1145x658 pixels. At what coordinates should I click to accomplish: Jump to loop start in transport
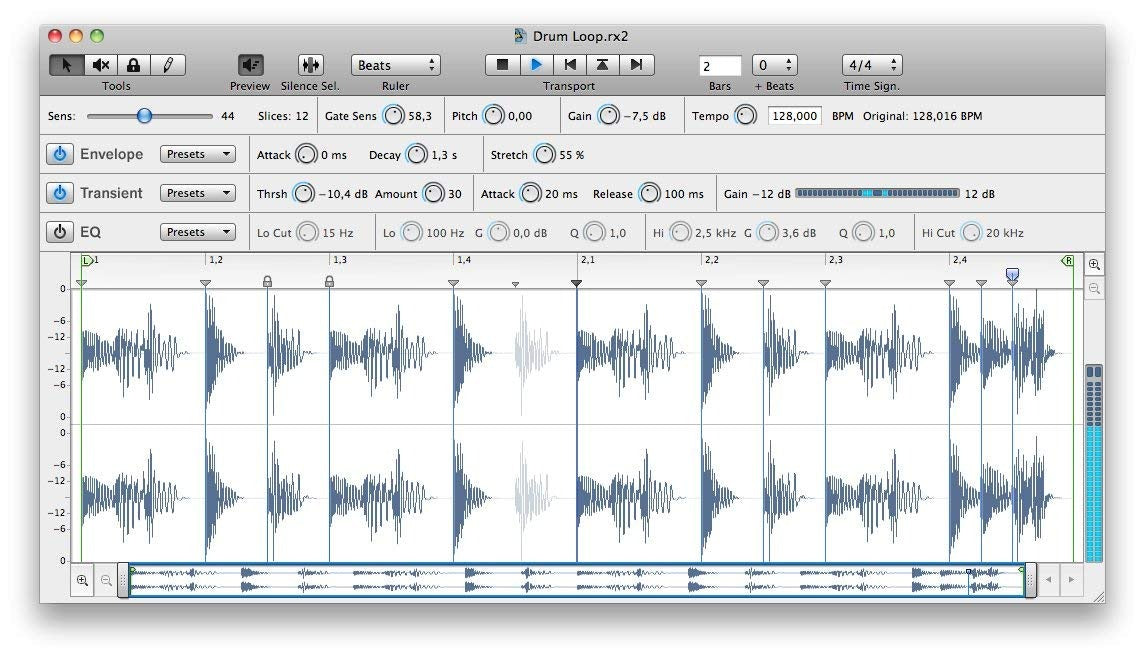[x=569, y=65]
